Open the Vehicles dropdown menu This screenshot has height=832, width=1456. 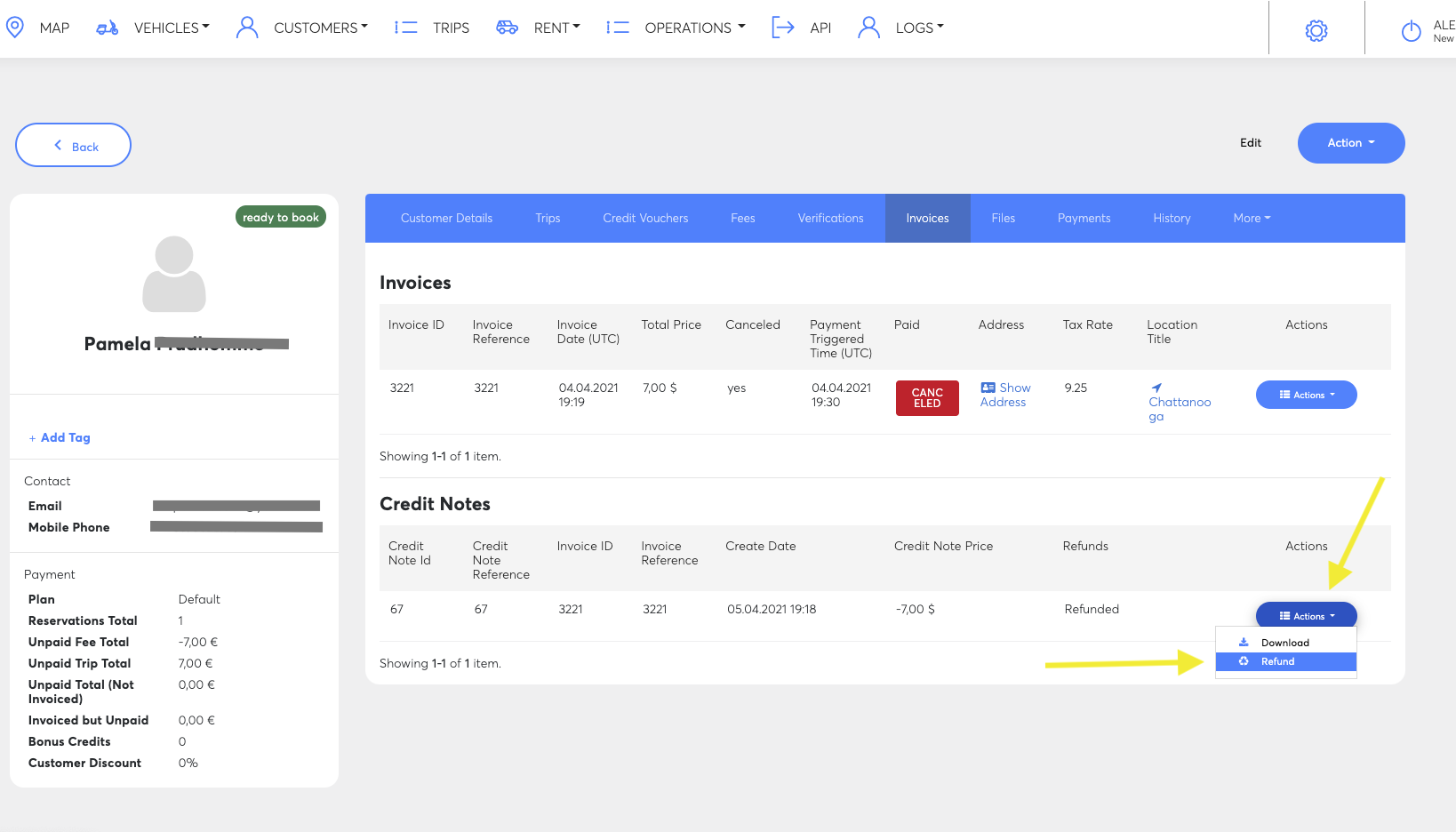pyautogui.click(x=172, y=28)
